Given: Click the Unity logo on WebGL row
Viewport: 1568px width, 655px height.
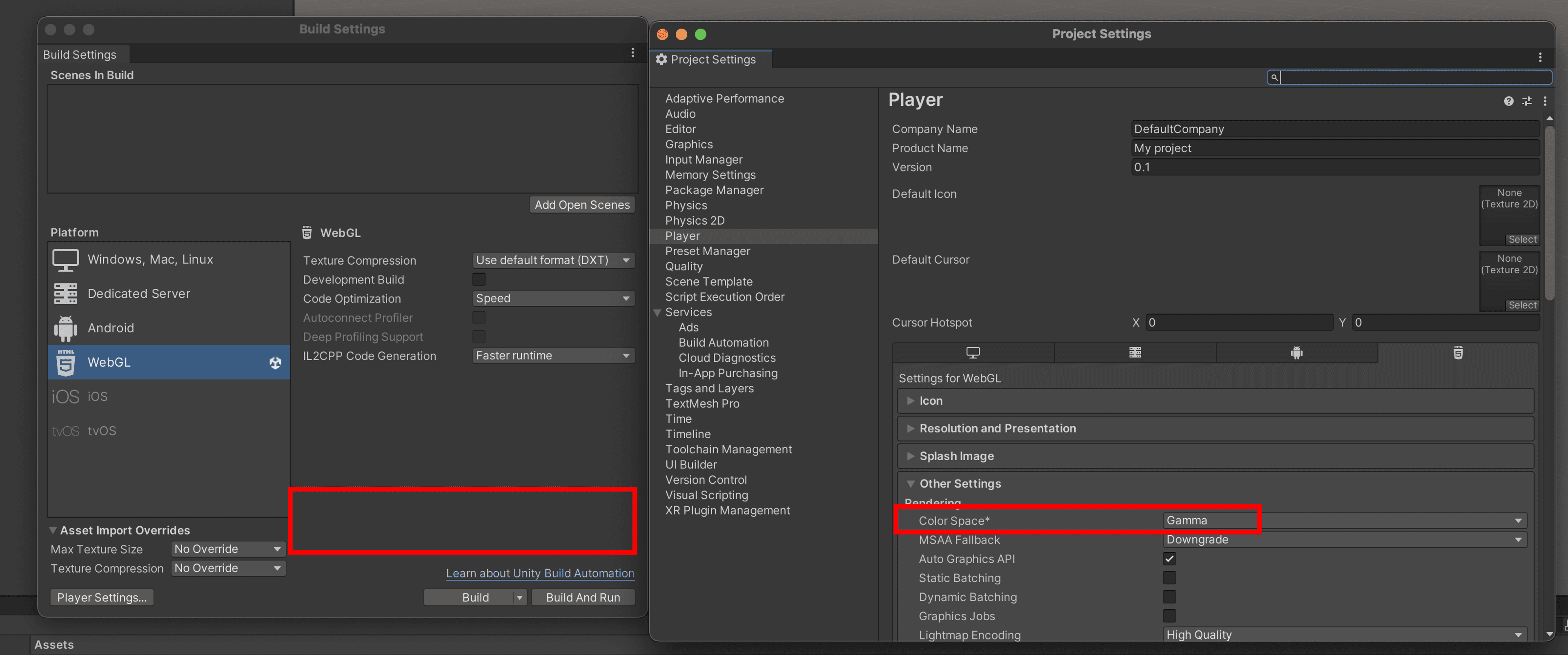Looking at the screenshot, I should [275, 363].
